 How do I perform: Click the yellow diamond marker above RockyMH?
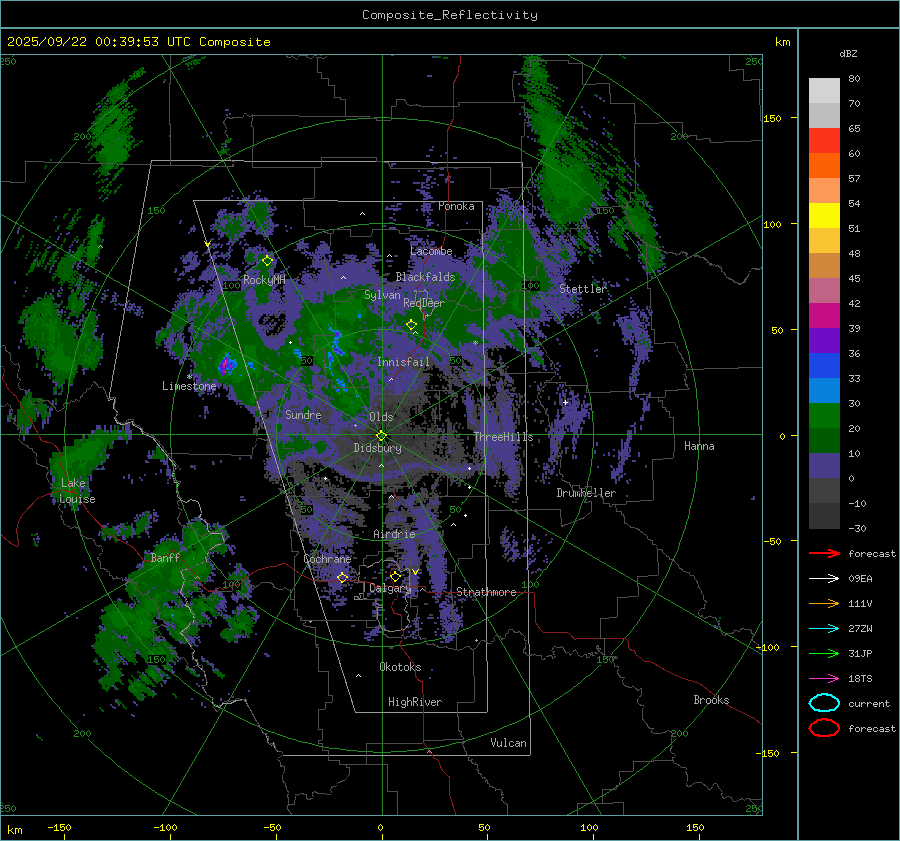click(267, 261)
